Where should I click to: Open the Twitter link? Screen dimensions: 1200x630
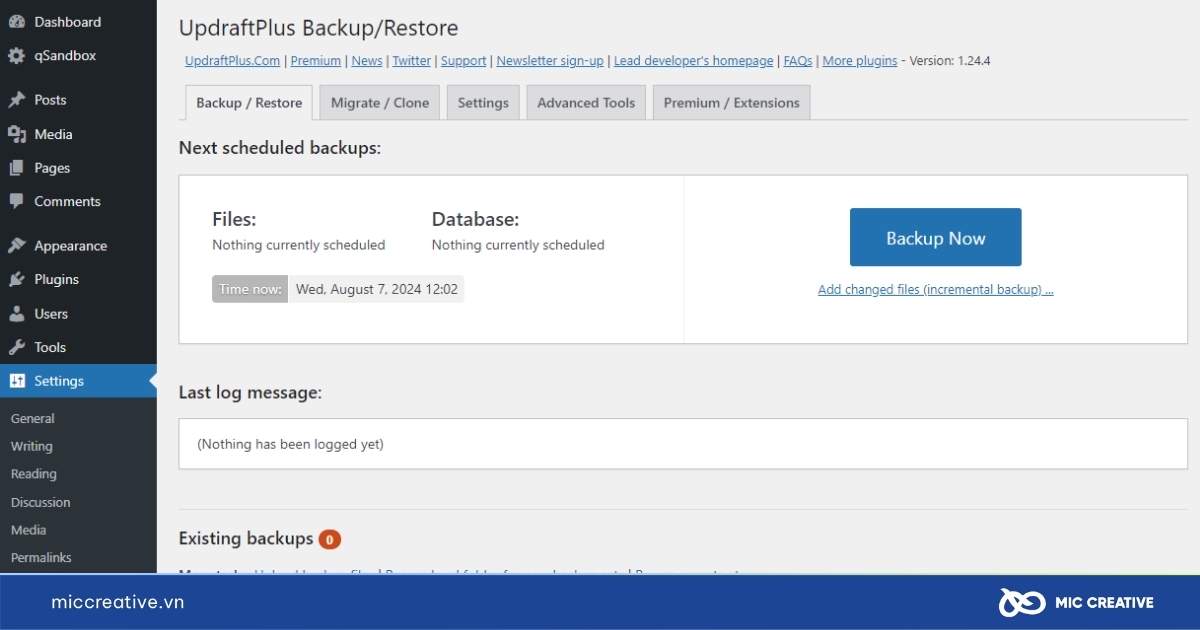coord(412,61)
